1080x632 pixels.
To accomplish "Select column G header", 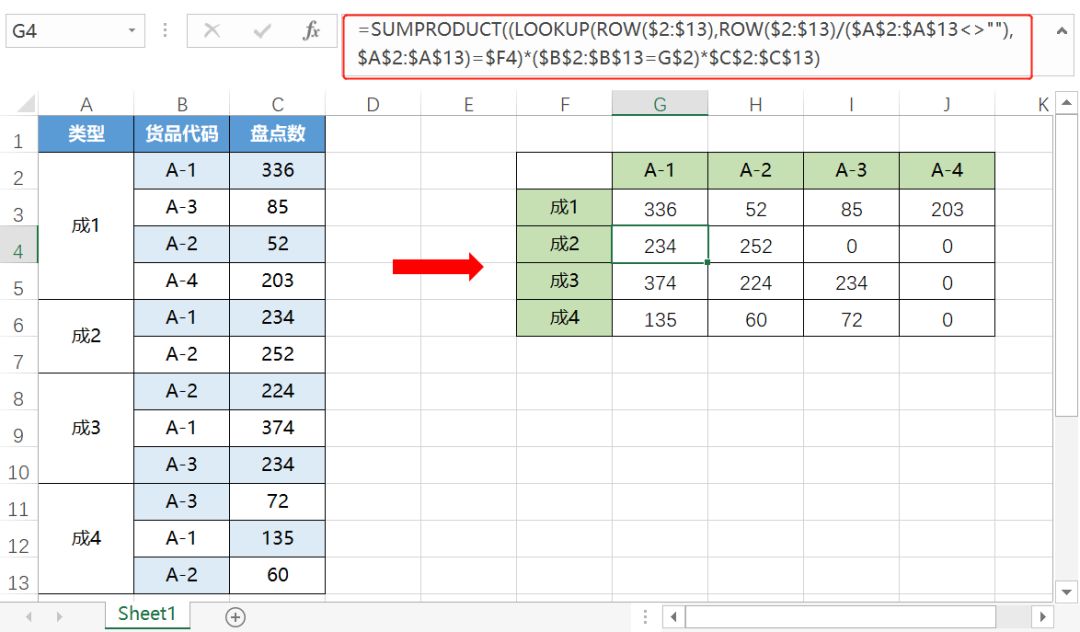I will [660, 105].
